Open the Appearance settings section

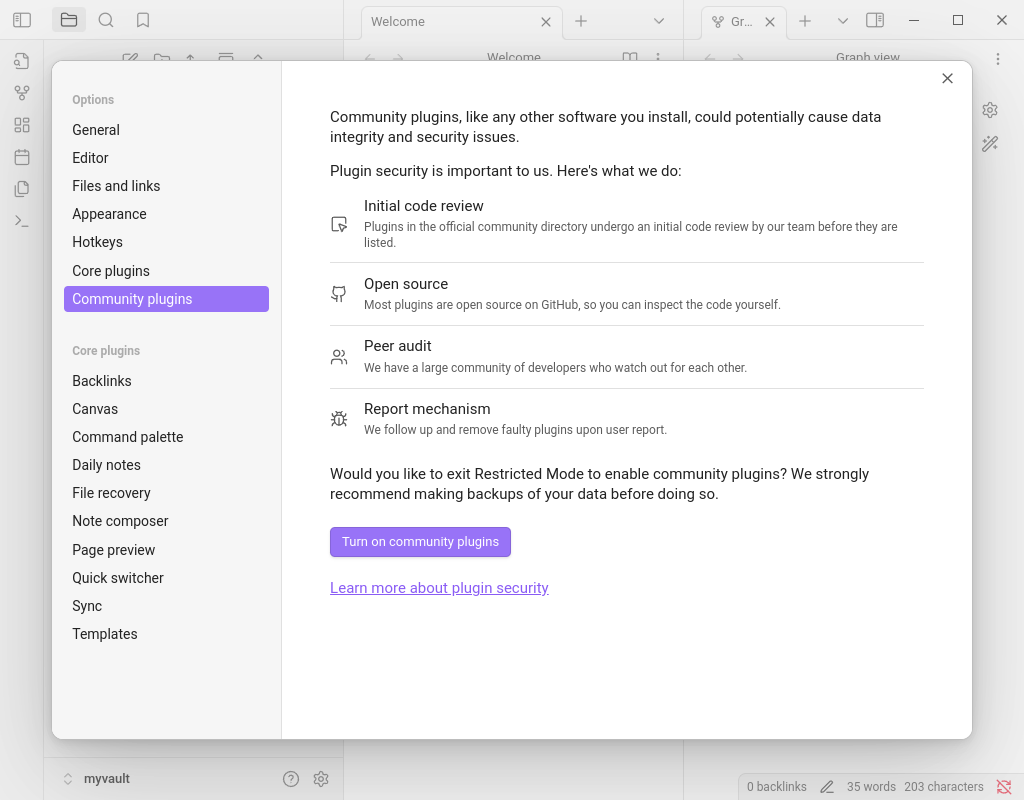pos(109,214)
